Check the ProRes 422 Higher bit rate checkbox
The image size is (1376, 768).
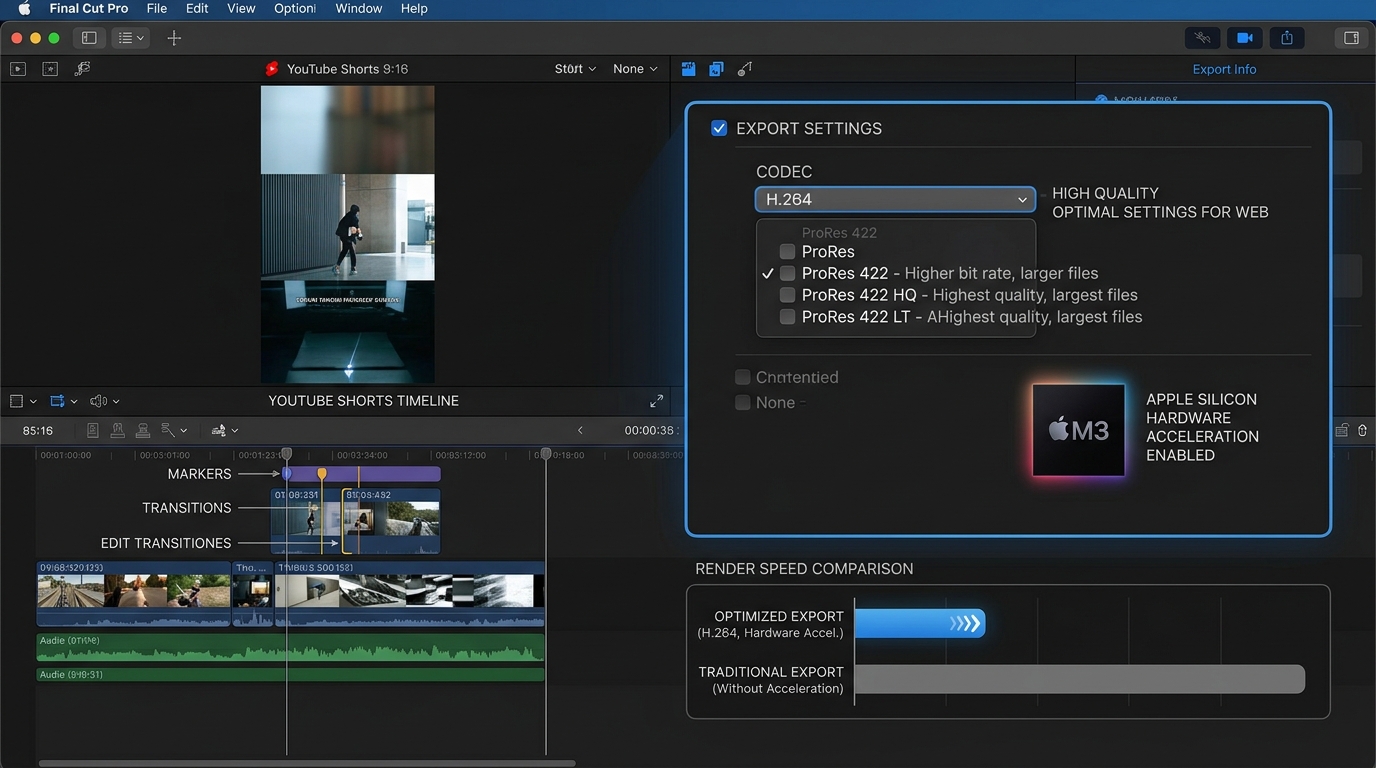787,273
